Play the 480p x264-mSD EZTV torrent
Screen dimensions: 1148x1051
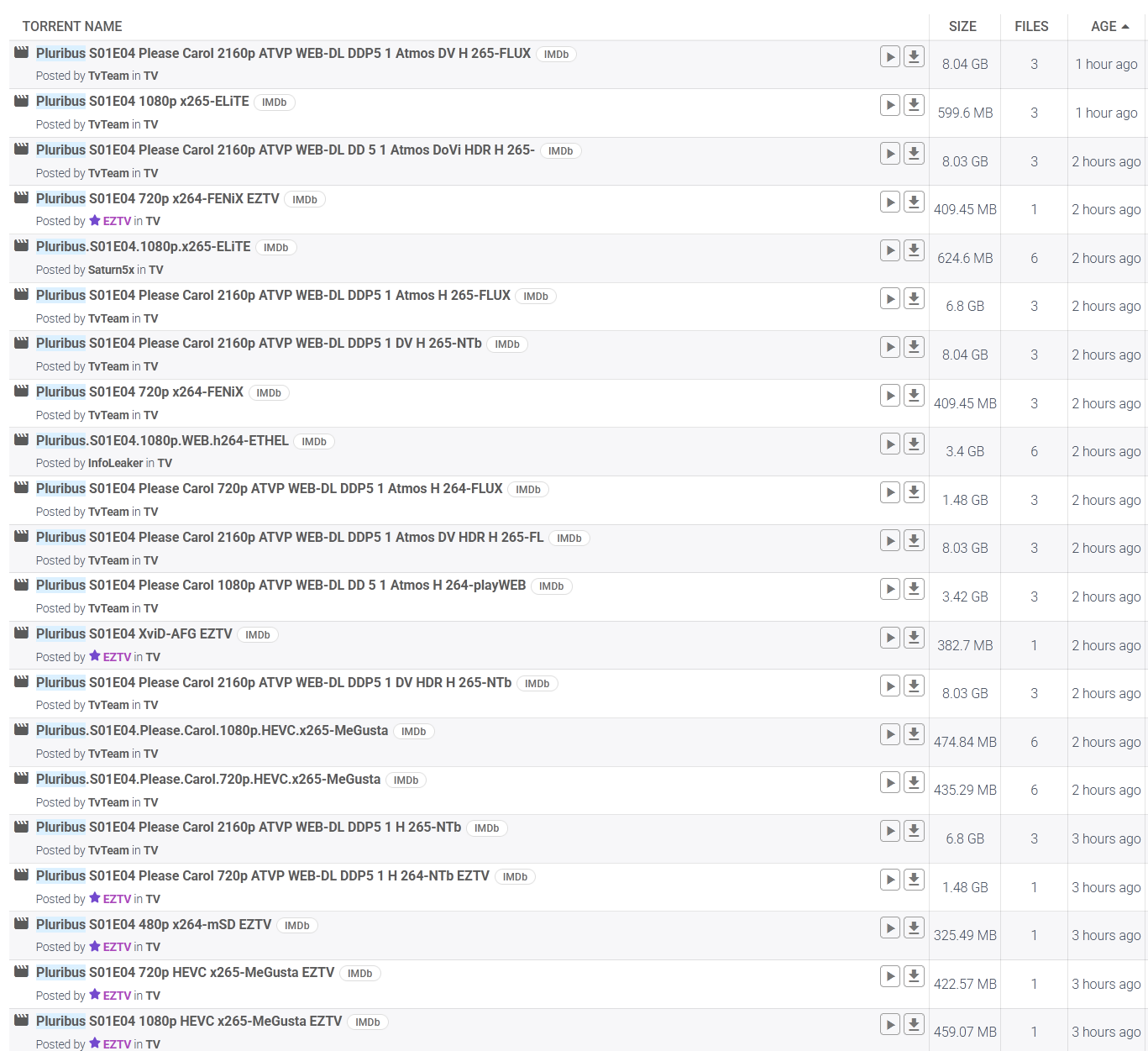pyautogui.click(x=890, y=928)
